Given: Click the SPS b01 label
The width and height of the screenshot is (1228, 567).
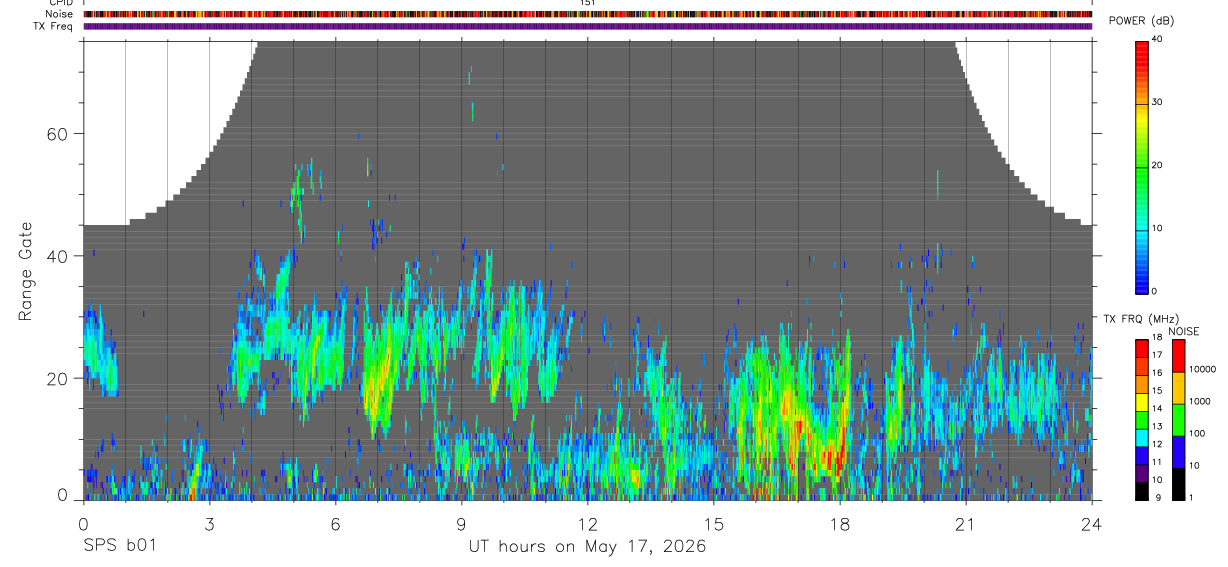Looking at the screenshot, I should point(118,547).
